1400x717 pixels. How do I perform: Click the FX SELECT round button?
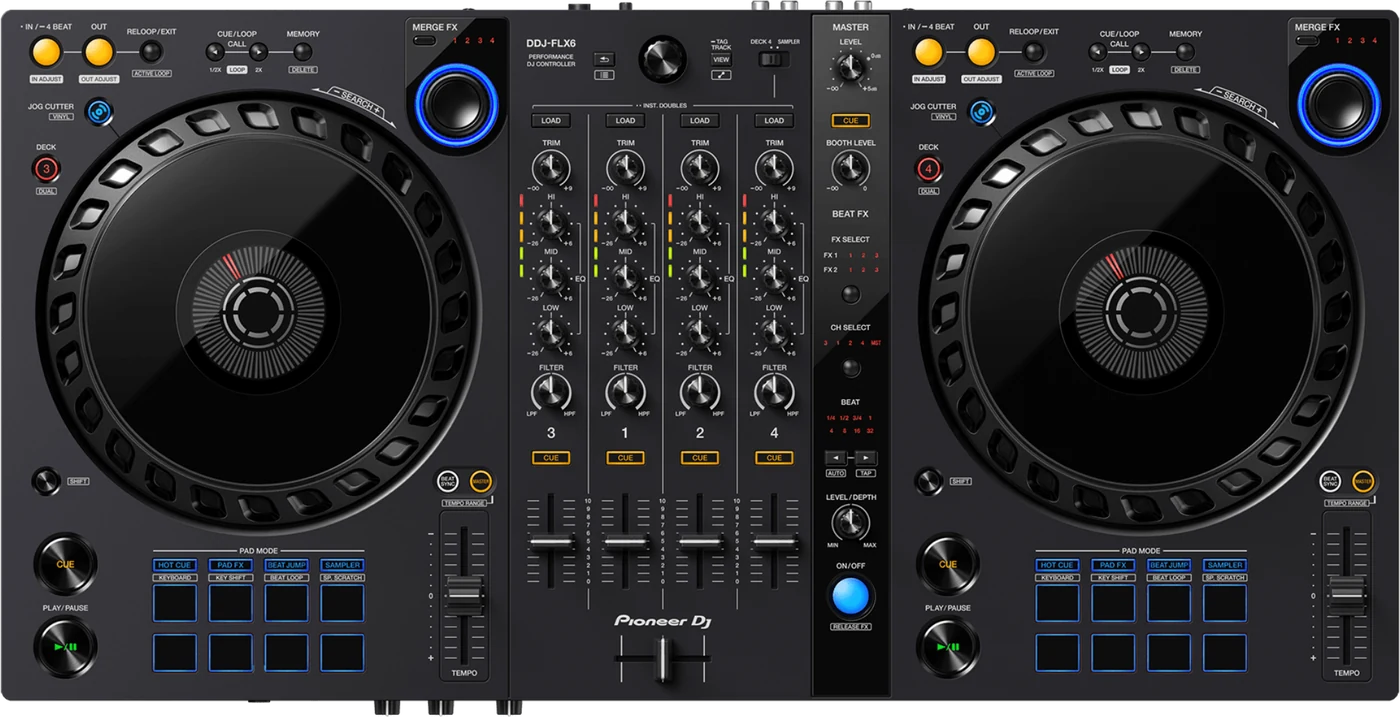pos(851,294)
